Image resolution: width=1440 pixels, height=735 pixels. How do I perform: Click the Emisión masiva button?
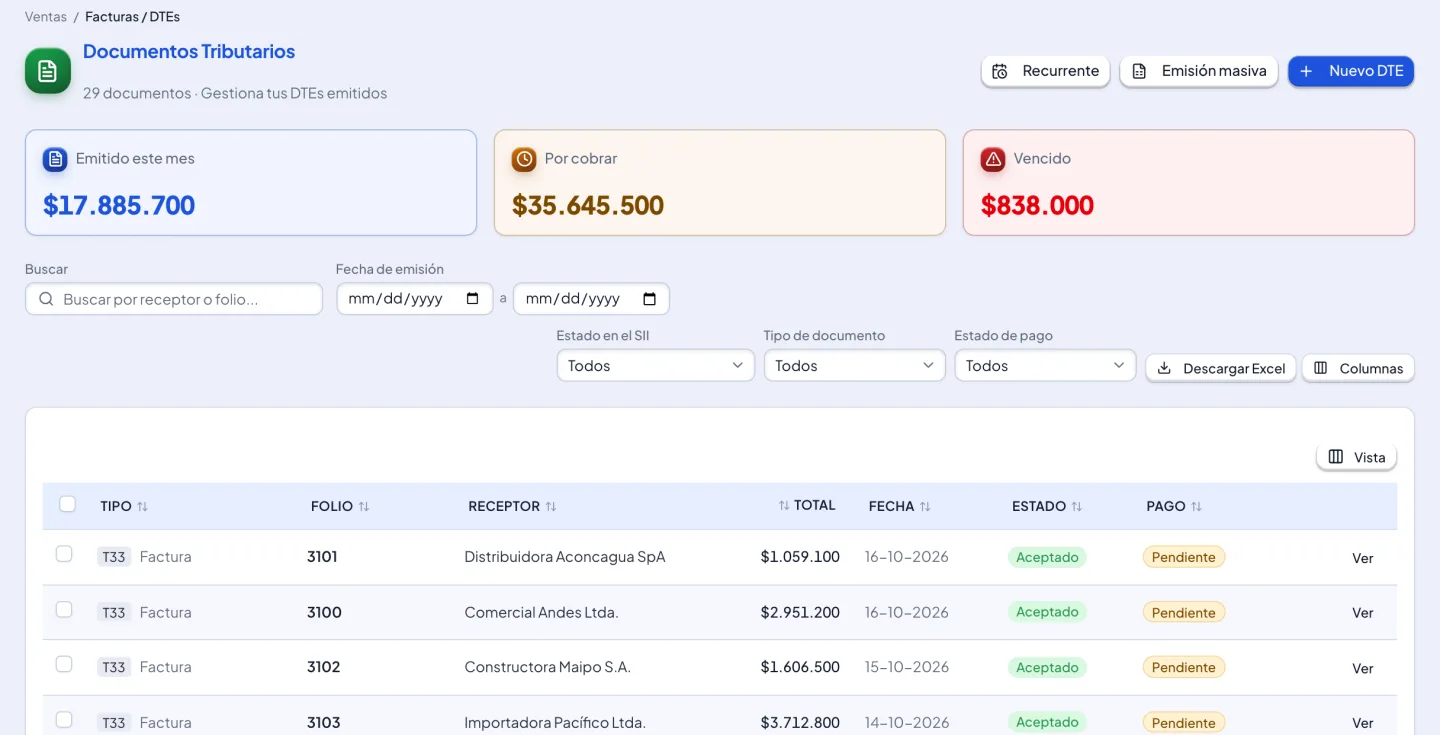pos(1198,71)
